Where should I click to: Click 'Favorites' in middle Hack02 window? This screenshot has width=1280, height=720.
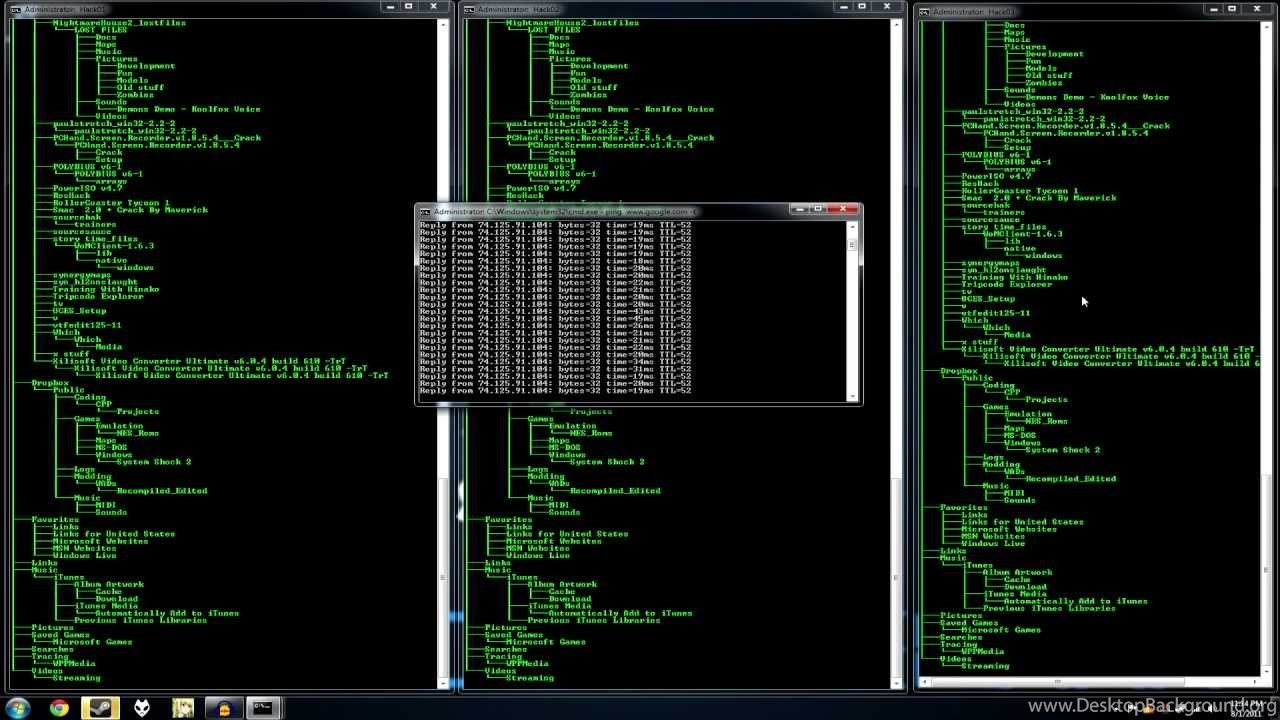[x=509, y=520]
